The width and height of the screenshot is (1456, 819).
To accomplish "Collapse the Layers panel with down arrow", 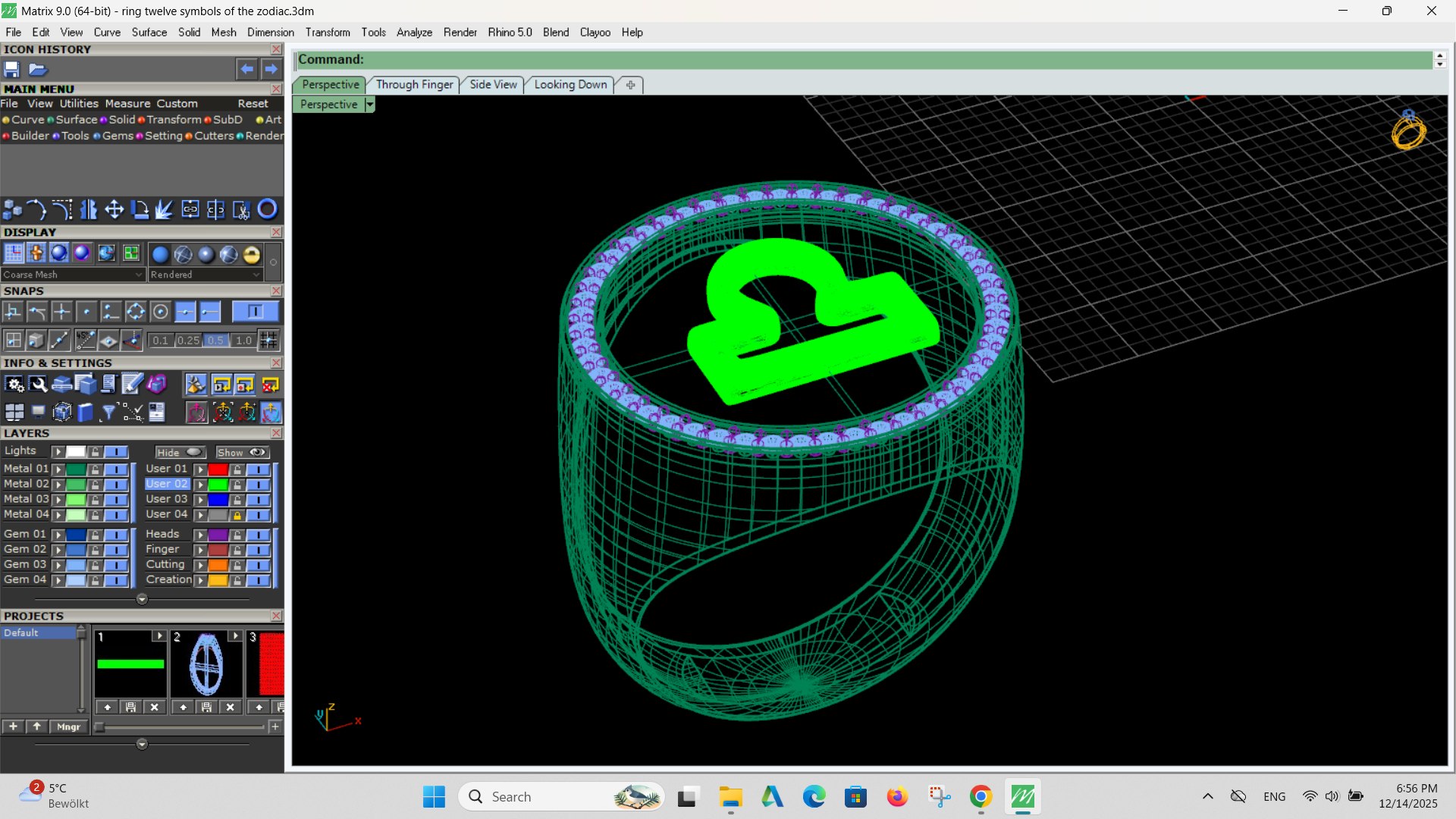I will pos(142,599).
